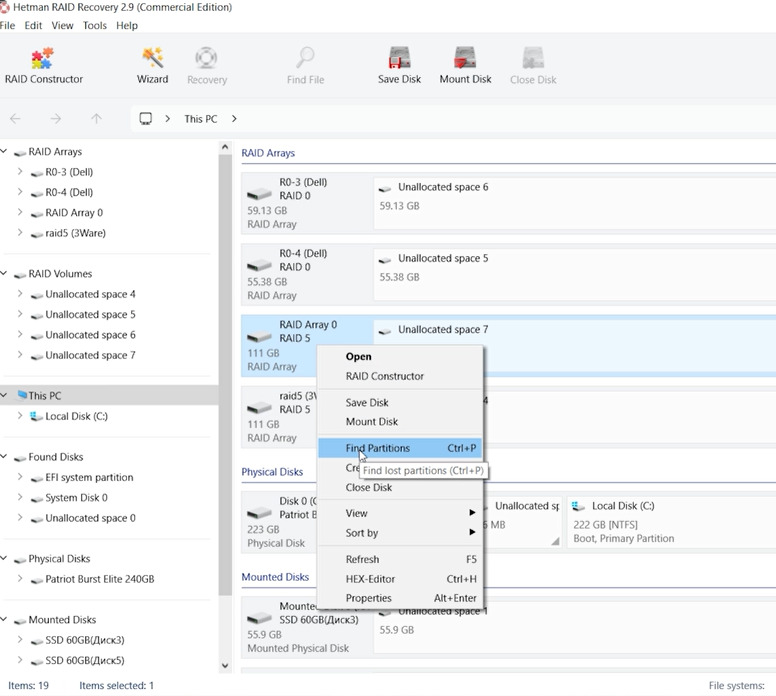Open the Tools menu
Image resolution: width=776 pixels, height=696 pixels.
pos(95,25)
